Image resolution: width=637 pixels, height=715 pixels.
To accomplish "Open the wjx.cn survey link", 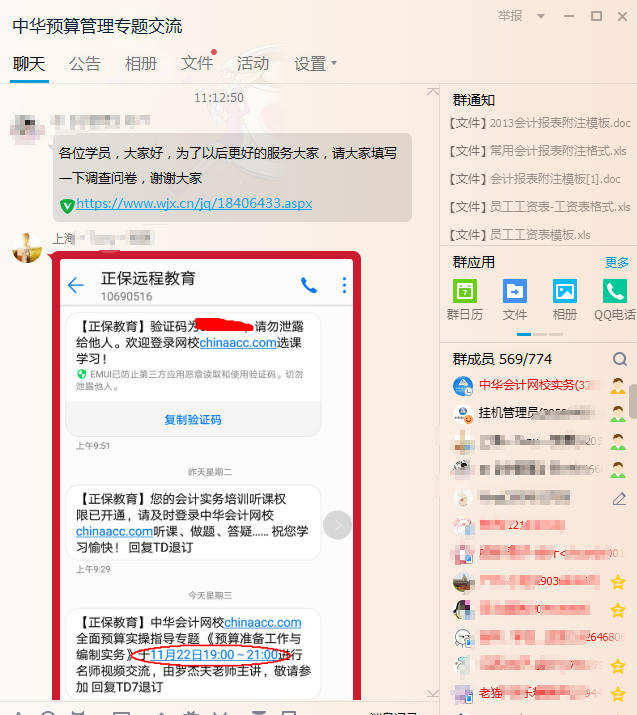I will tap(194, 203).
